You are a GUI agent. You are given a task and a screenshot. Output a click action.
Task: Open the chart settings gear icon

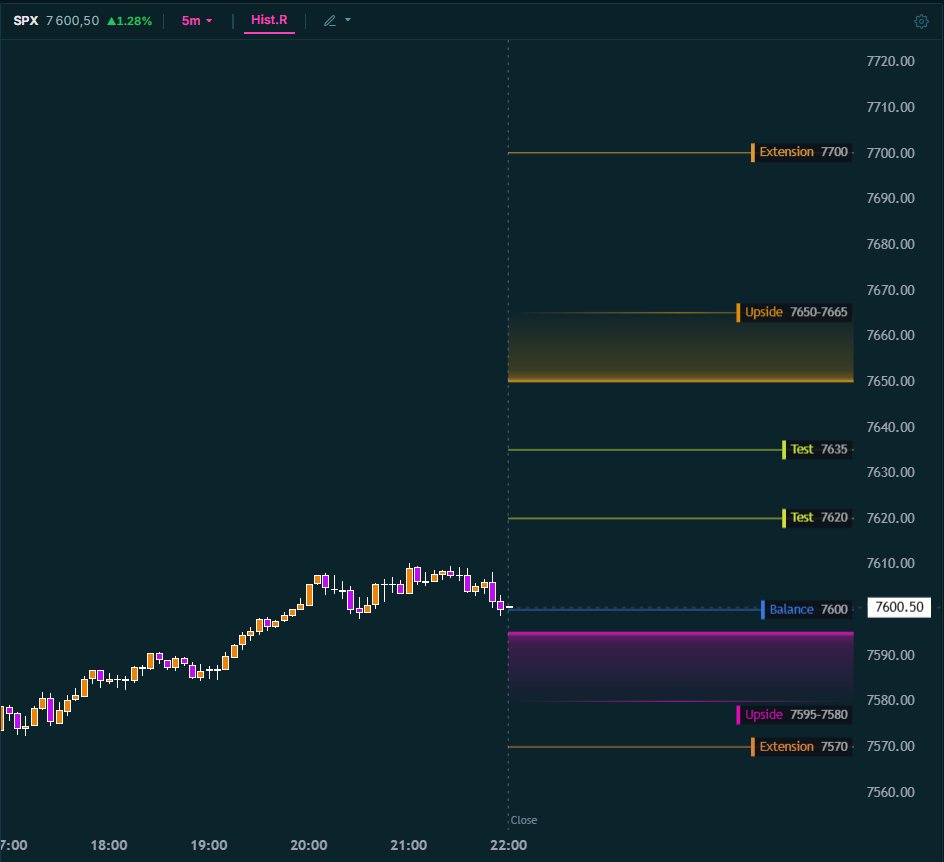(921, 22)
